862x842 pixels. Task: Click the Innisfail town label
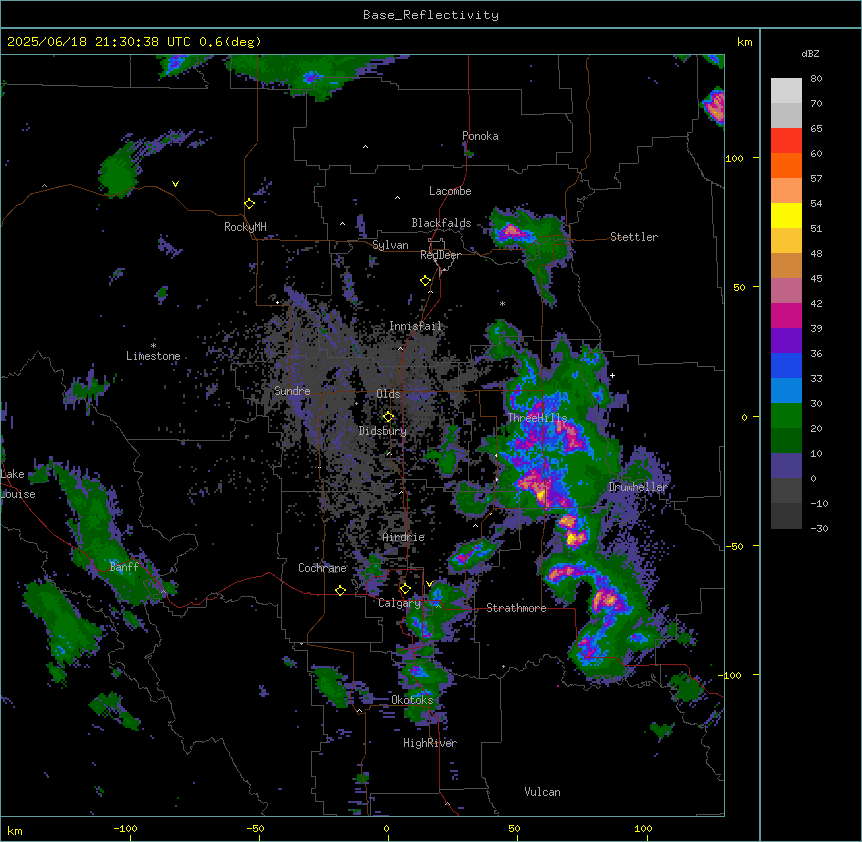click(415, 326)
